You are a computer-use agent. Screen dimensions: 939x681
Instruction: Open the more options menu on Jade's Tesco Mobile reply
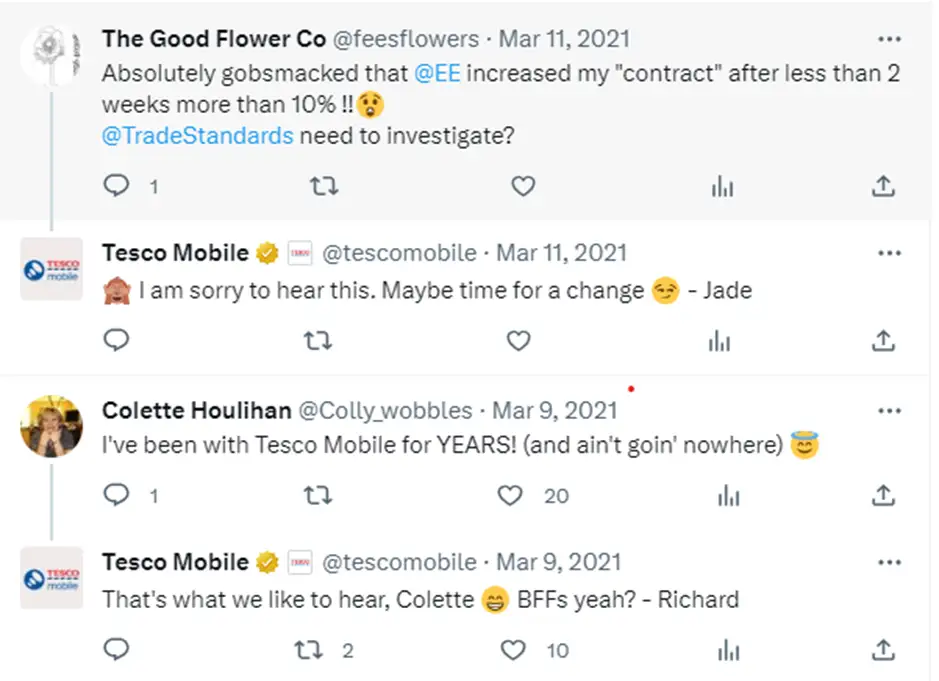(889, 252)
